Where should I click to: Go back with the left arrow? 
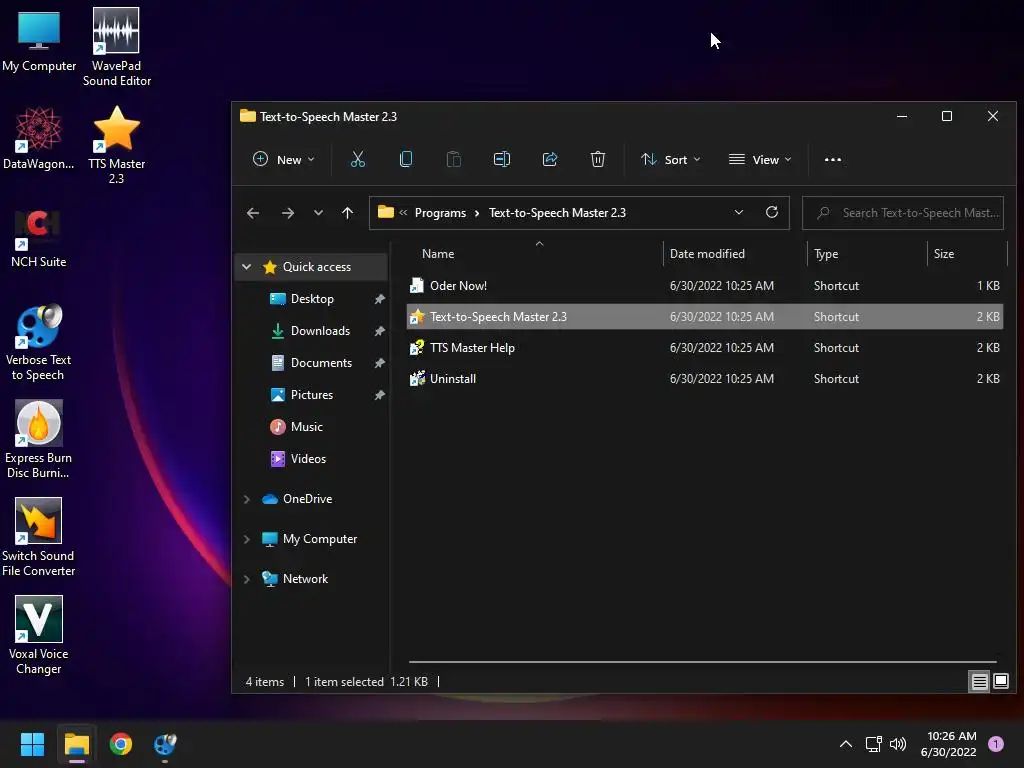[253, 213]
